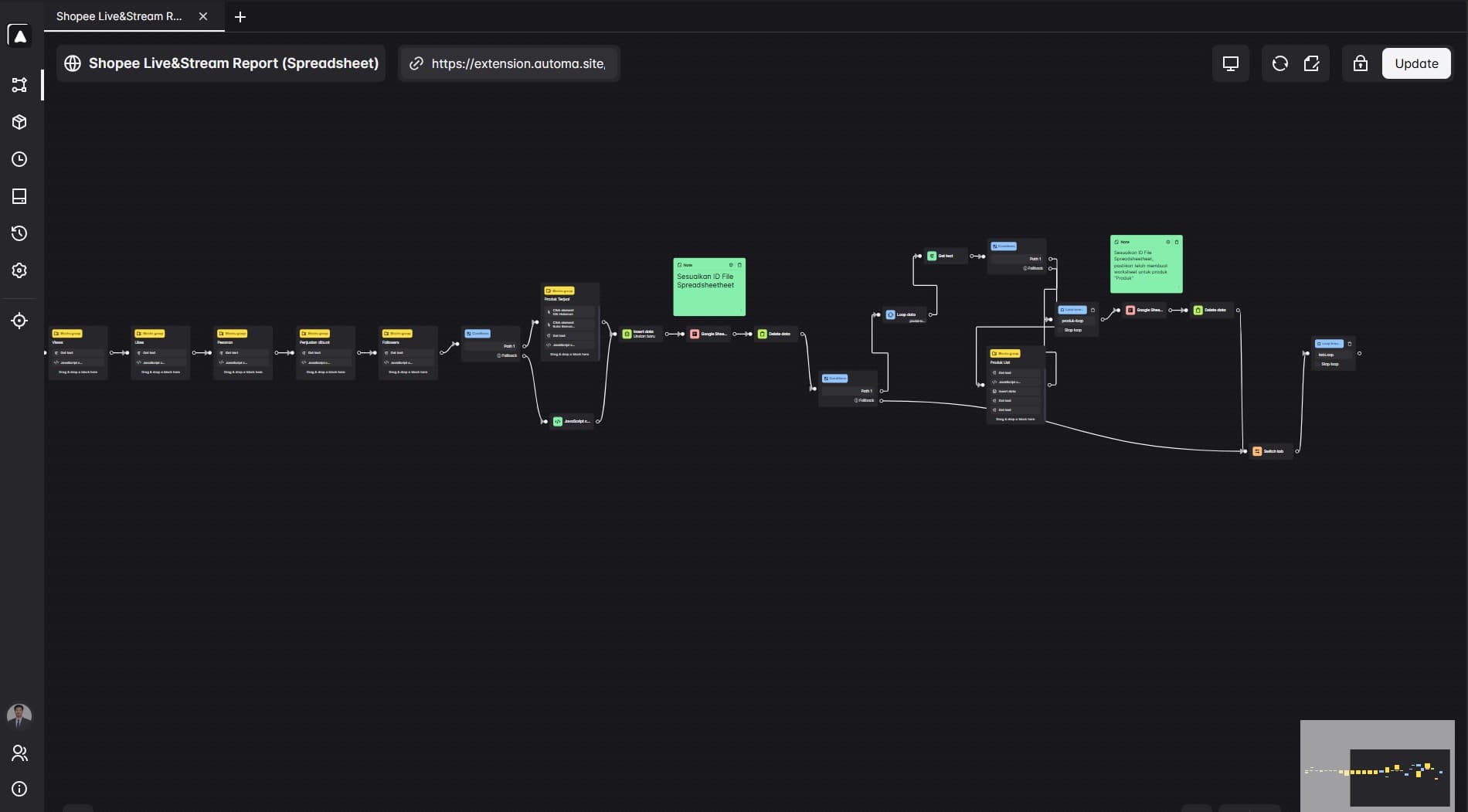1468x812 pixels.
Task: Open Settings using the sidebar gear icon
Action: [19, 270]
